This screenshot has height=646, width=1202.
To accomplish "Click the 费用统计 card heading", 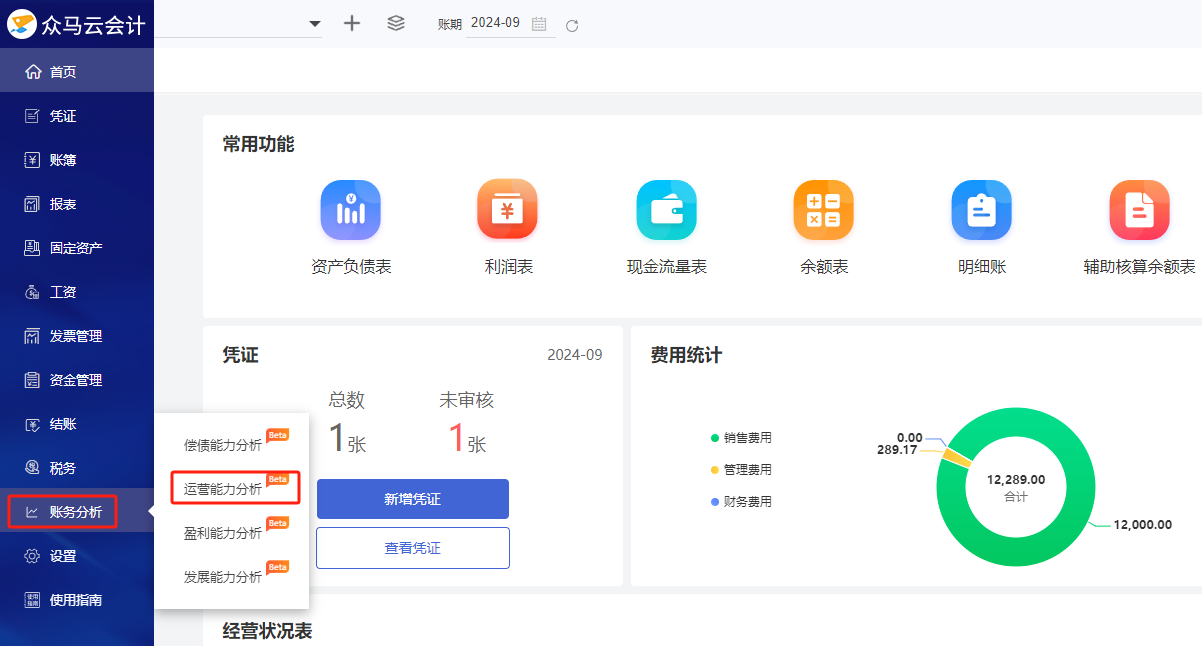I will click(x=686, y=355).
